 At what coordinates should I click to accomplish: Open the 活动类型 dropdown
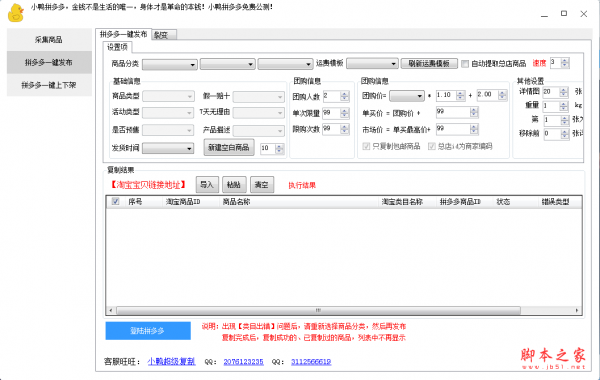click(168, 113)
